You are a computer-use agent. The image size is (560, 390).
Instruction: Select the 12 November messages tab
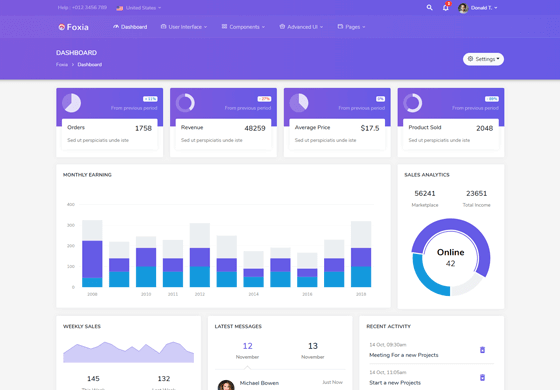tap(248, 350)
